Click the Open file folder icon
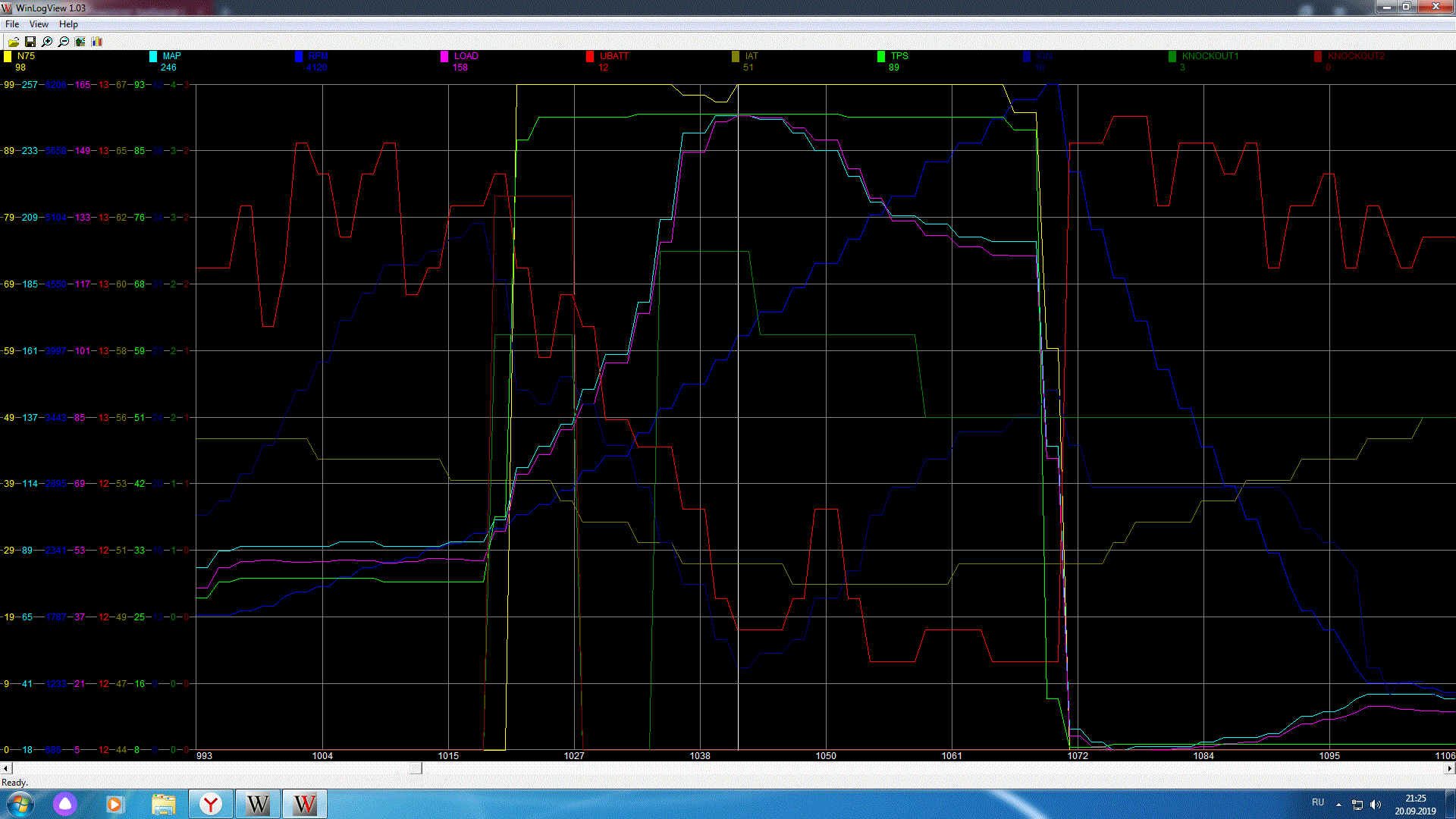 pyautogui.click(x=14, y=42)
